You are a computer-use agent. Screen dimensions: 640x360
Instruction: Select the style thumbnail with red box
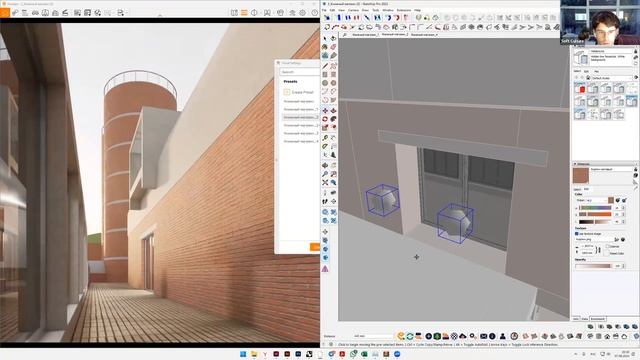tap(580, 88)
